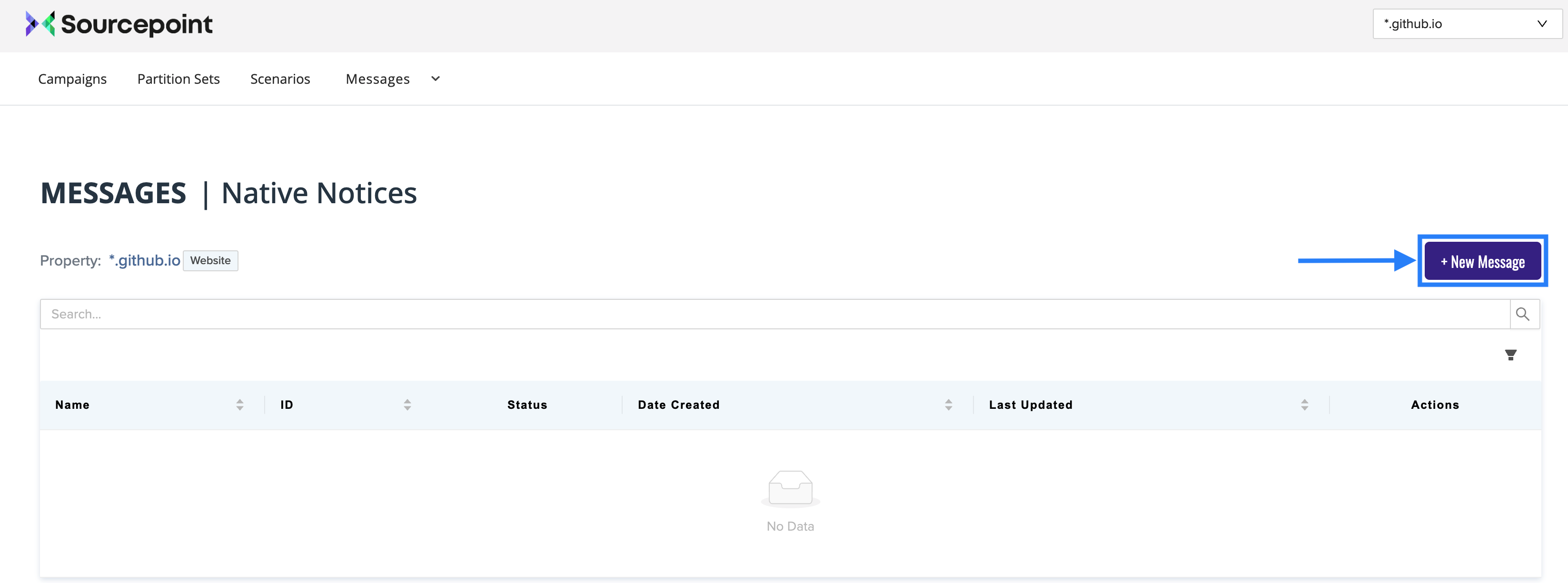The image size is (1568, 583).
Task: Open the Campaigns tab
Action: [x=72, y=79]
